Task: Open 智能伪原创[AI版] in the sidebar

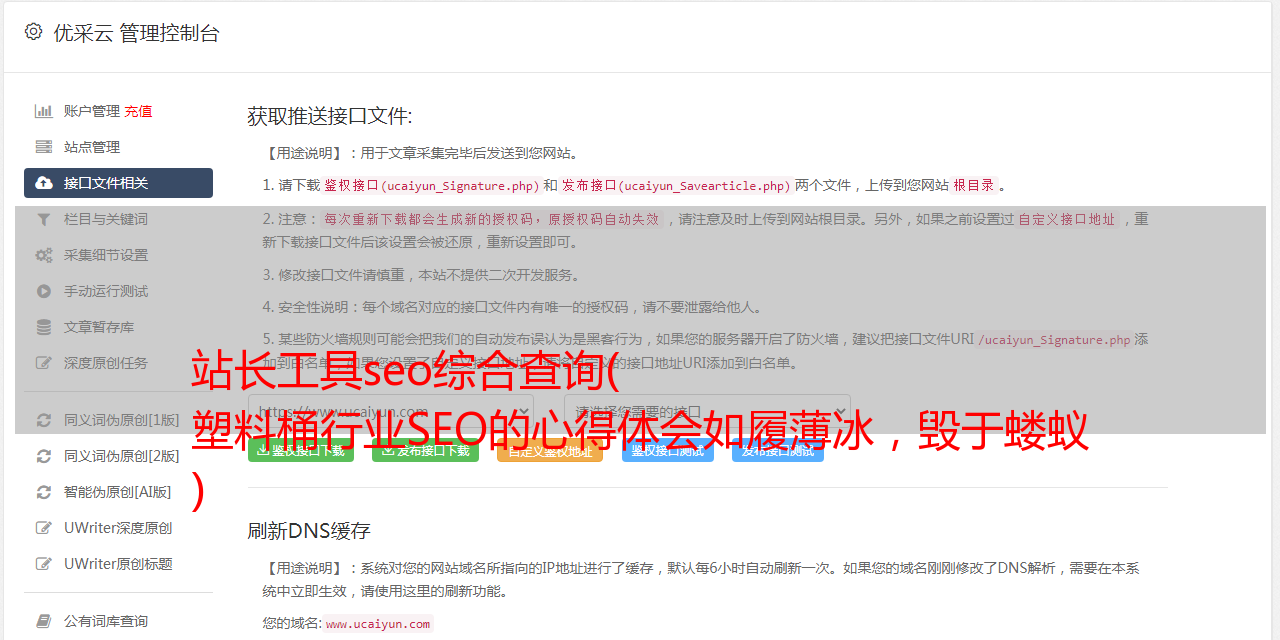Action: click(x=118, y=492)
